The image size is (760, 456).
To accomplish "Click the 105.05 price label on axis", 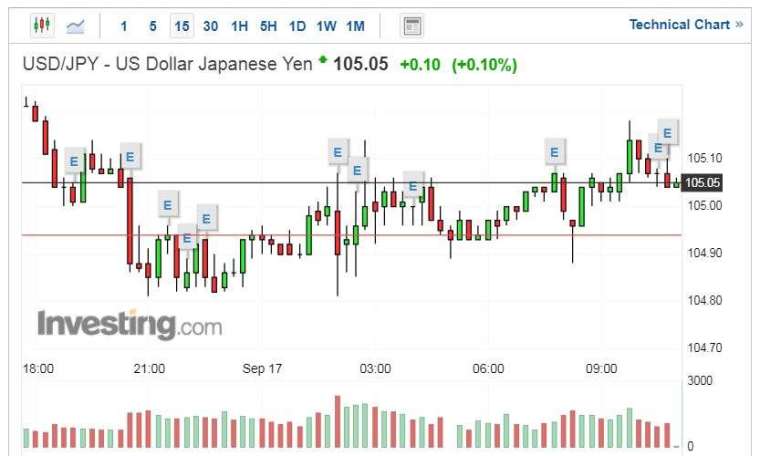I will pos(702,183).
